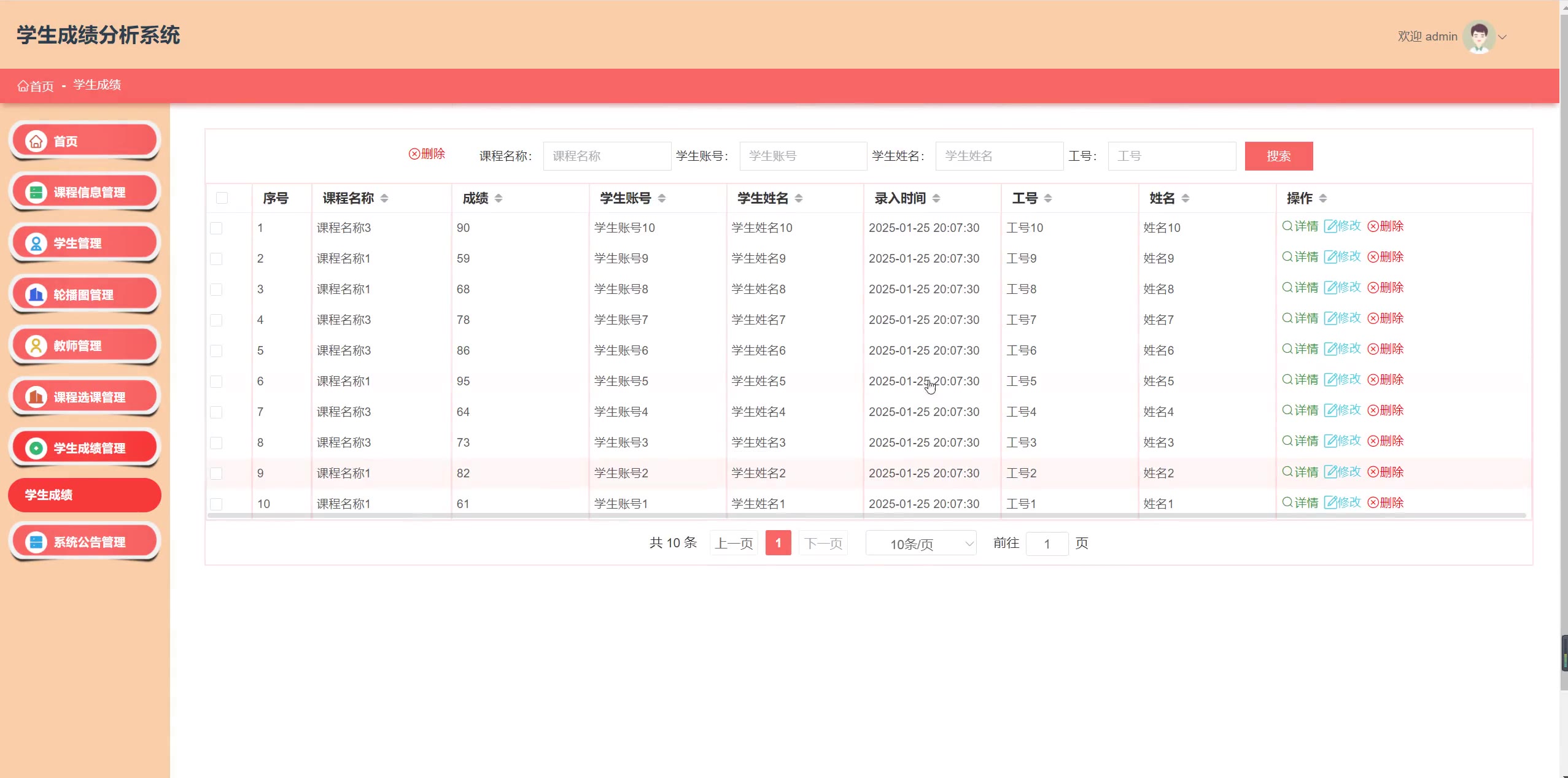Click the home icon in breadcrumb
Image resolution: width=1568 pixels, height=778 pixels.
[23, 86]
